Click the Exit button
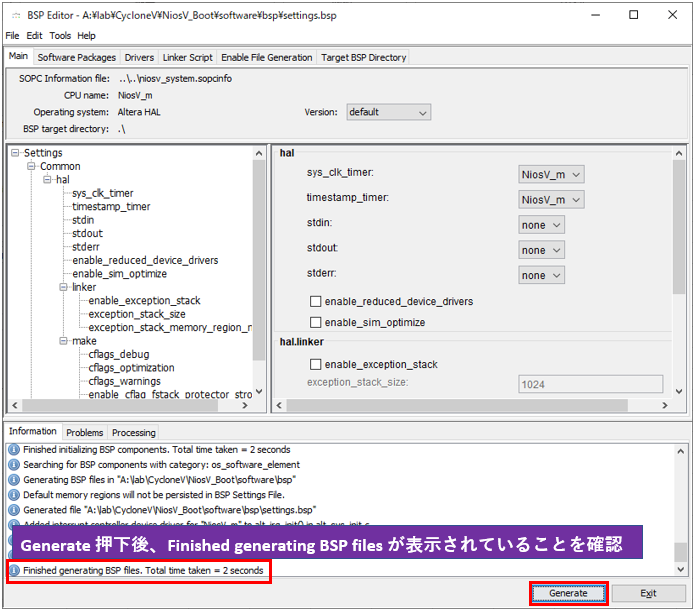695x610 pixels. [x=648, y=593]
